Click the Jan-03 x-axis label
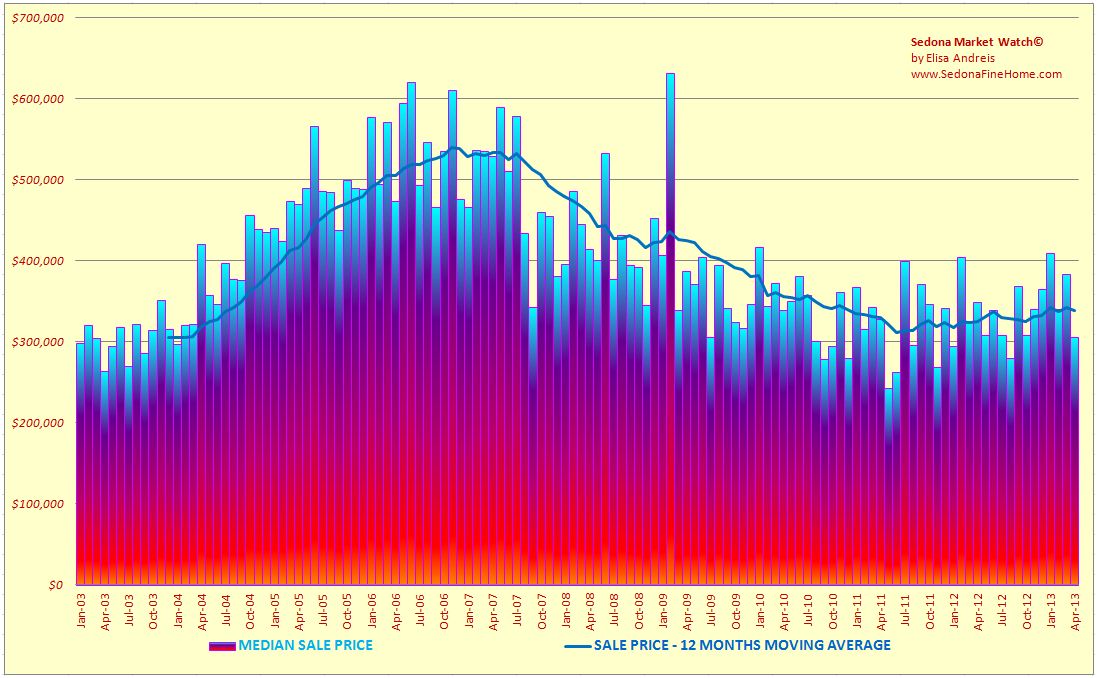This screenshot has width=1097, height=678. 81,610
